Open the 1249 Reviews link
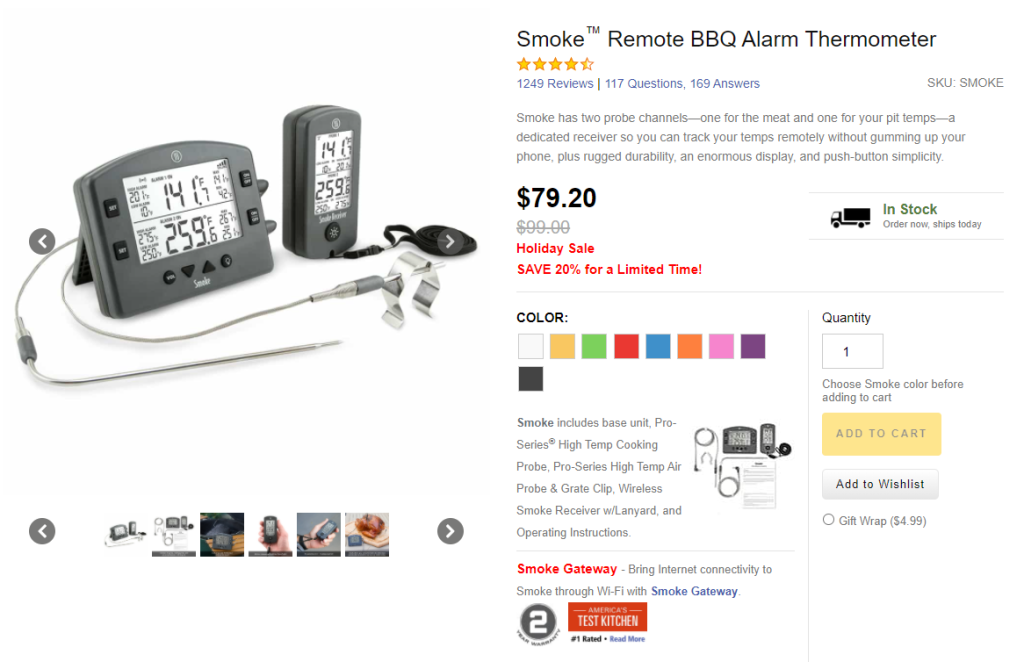Viewport: 1024px width, 662px height. (x=555, y=84)
